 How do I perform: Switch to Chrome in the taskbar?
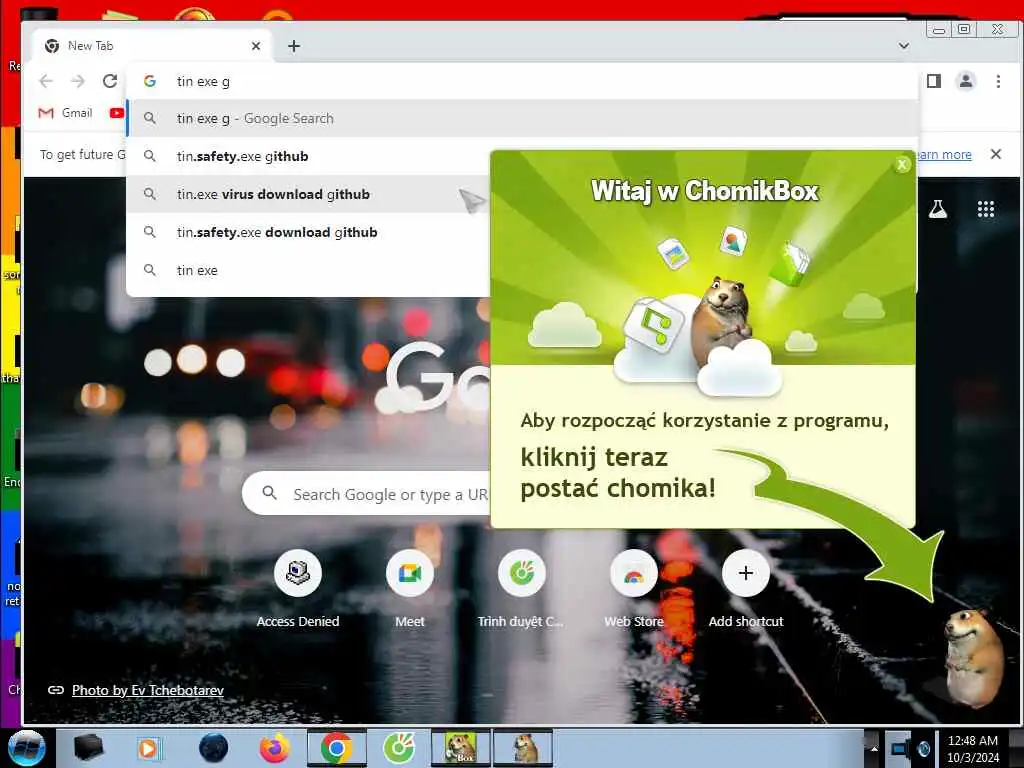336,748
